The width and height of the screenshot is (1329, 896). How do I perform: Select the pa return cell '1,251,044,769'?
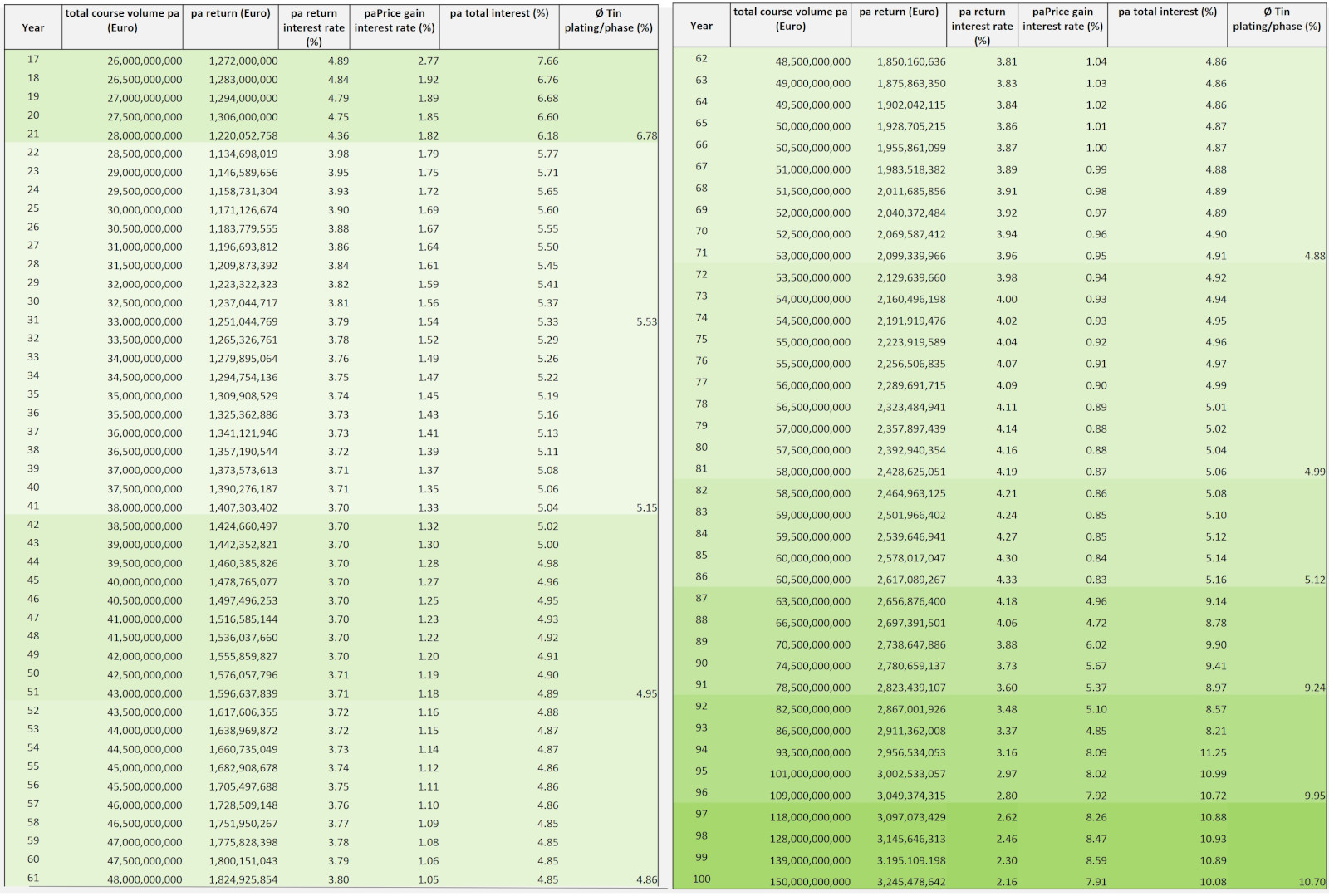(x=243, y=321)
